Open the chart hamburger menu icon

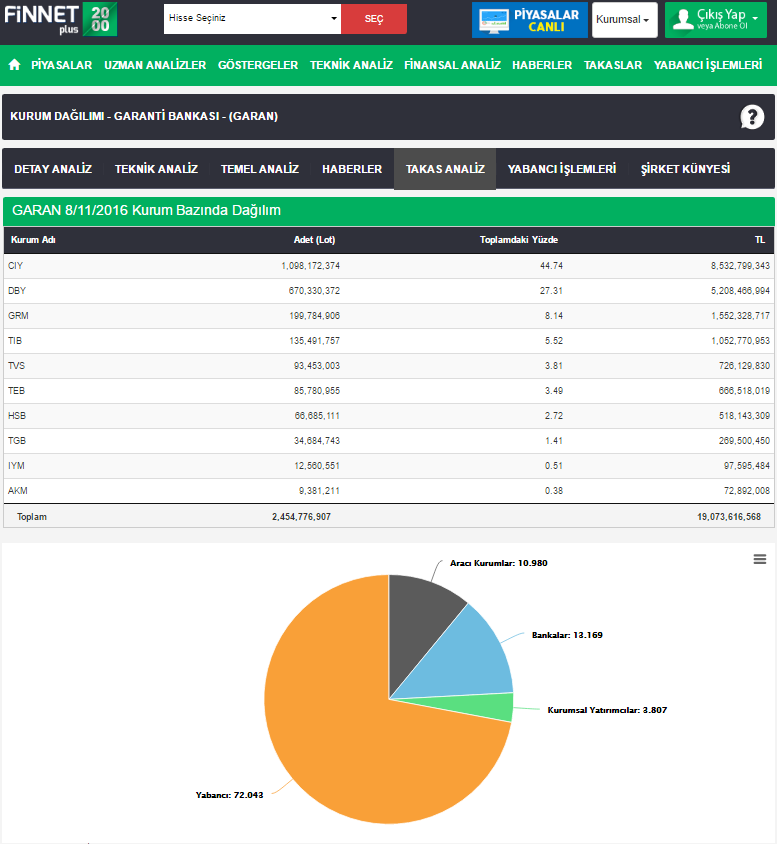[x=759, y=559]
